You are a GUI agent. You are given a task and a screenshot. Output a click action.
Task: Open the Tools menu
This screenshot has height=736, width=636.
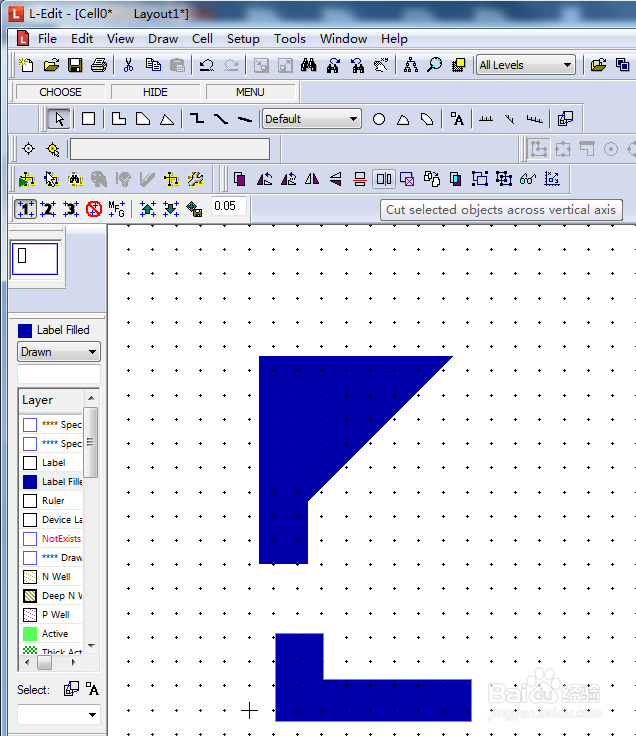pyautogui.click(x=290, y=38)
